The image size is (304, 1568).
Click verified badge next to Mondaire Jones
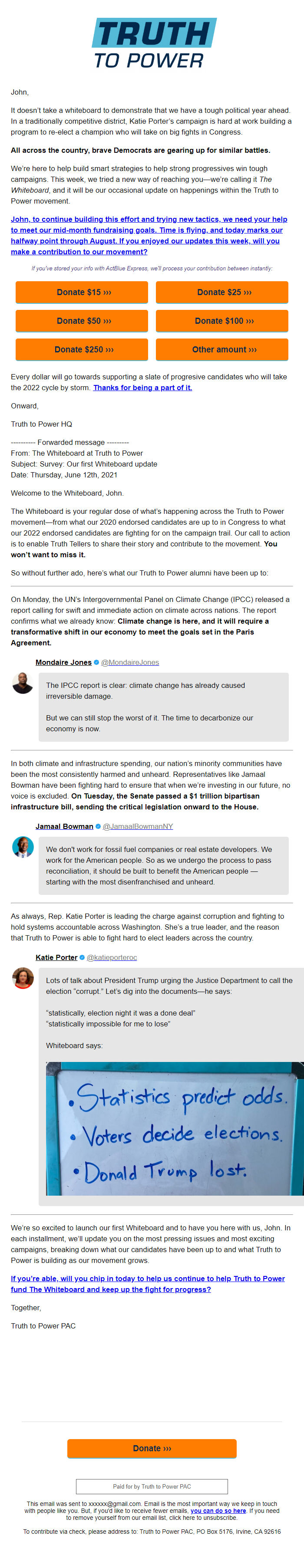pos(96,662)
